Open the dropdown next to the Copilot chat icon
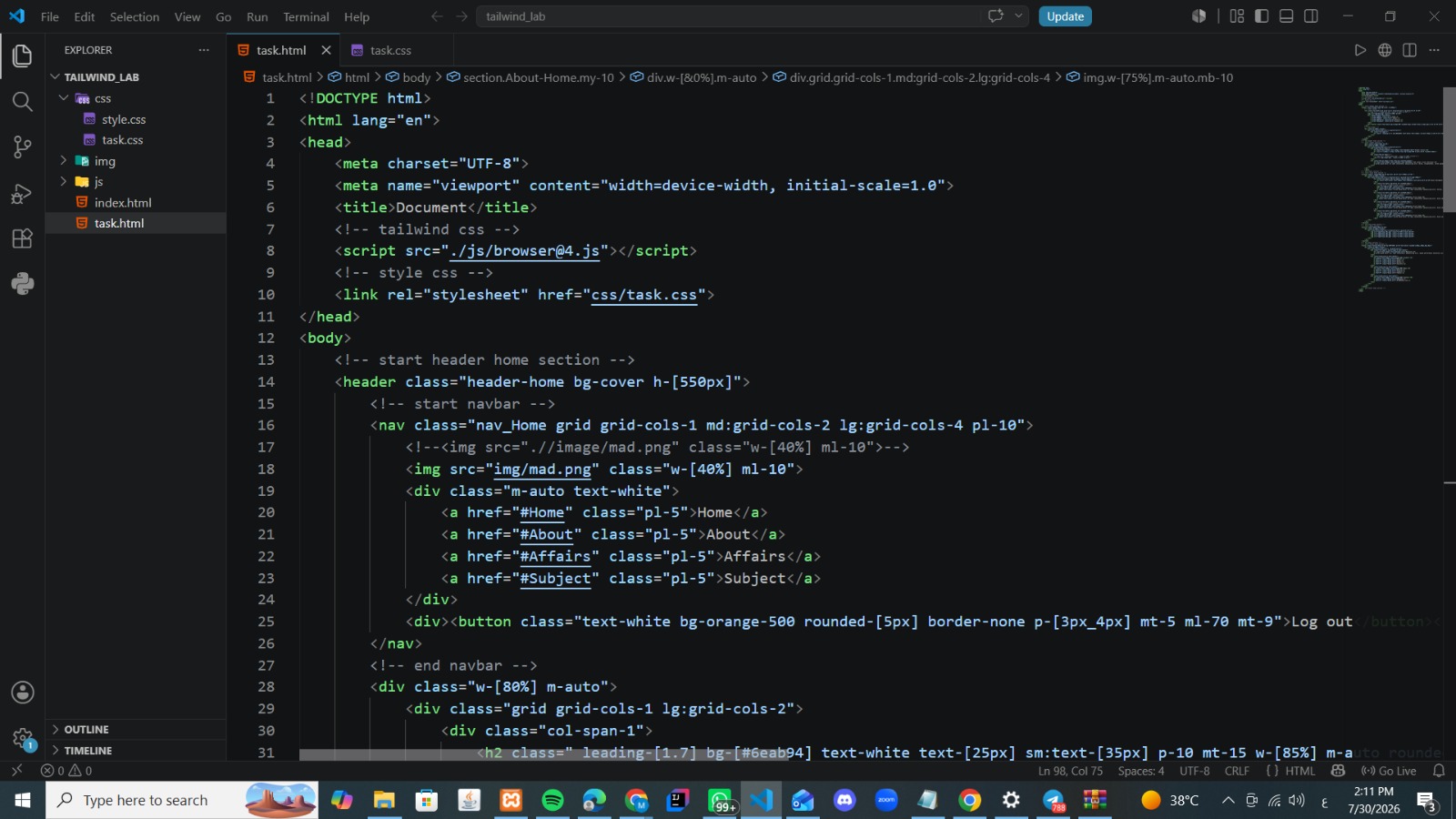The width and height of the screenshot is (1456, 819). (x=1019, y=16)
